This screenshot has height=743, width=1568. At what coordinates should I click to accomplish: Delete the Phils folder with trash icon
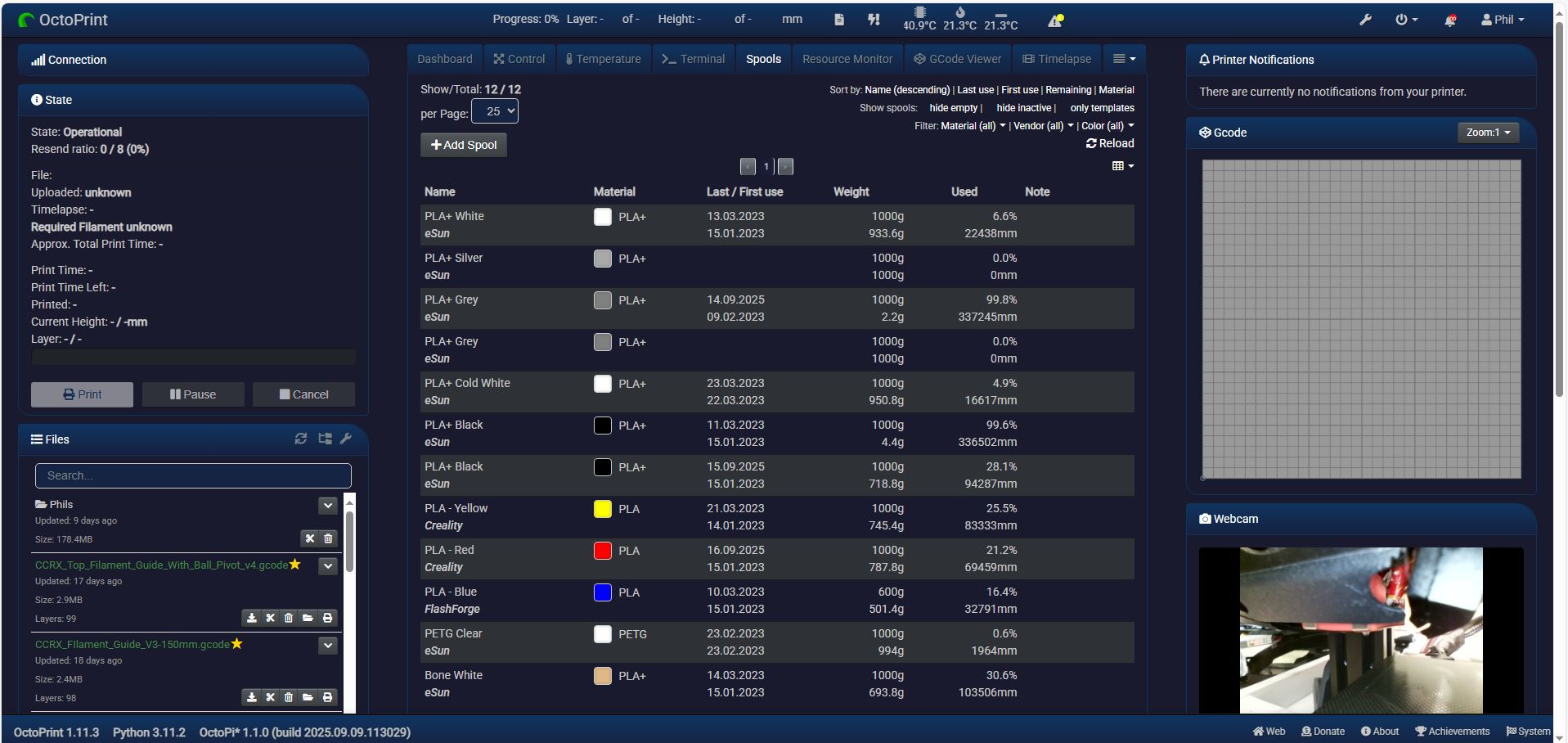click(328, 538)
